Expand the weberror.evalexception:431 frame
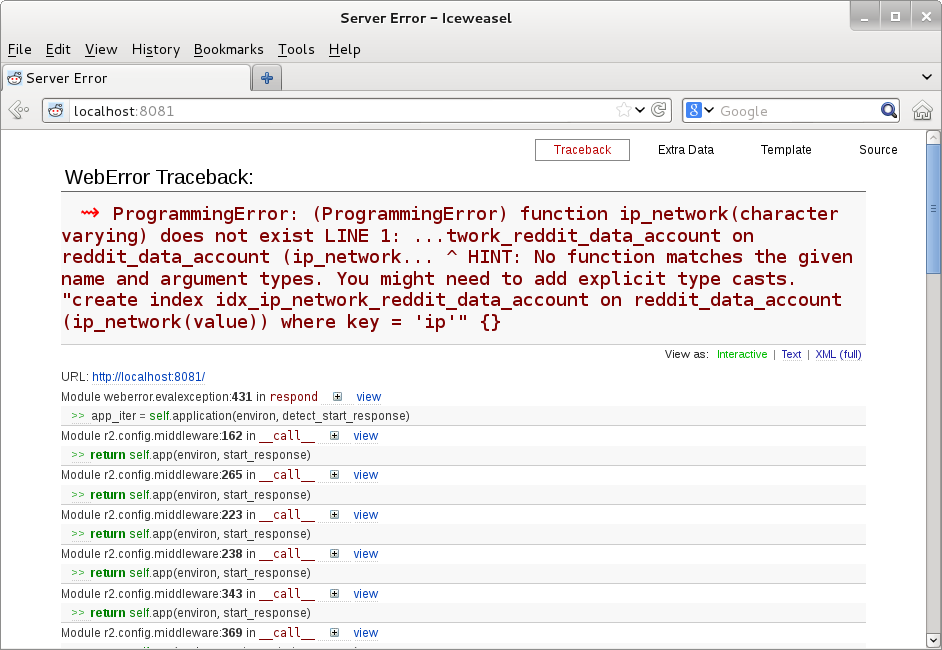This screenshot has width=942, height=650. click(337, 397)
